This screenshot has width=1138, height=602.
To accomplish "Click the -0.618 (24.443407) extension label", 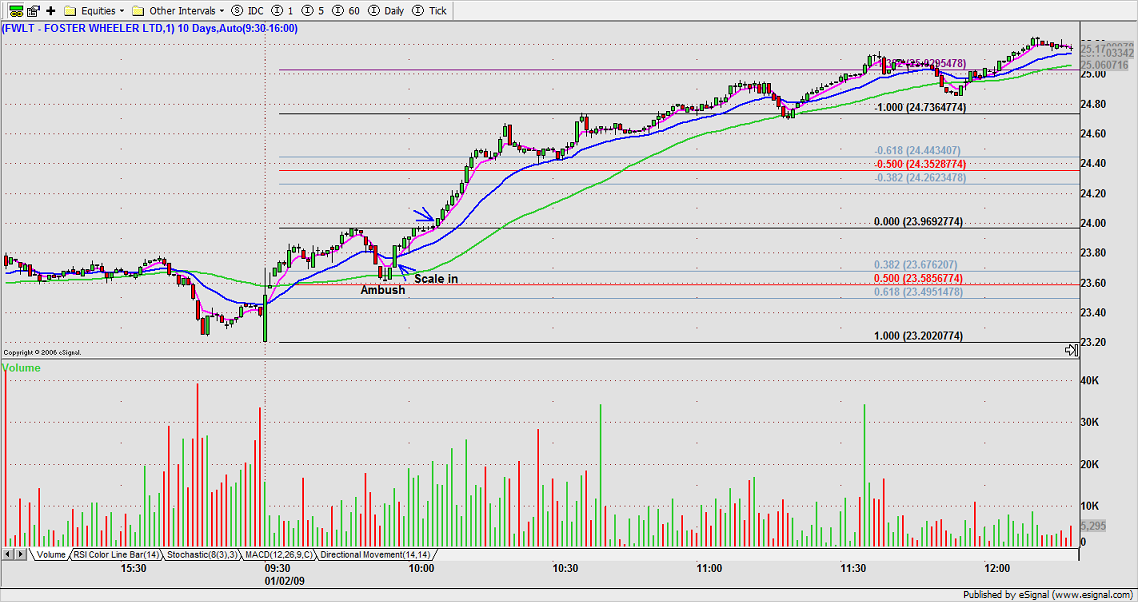I will 917,151.
